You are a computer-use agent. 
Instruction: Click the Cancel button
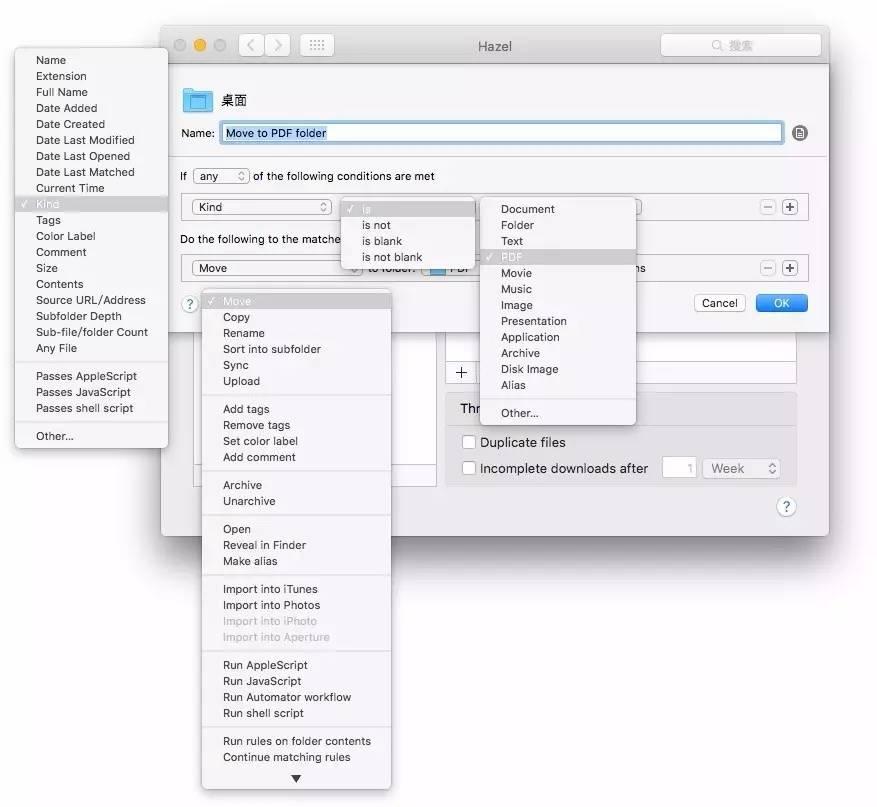click(719, 303)
